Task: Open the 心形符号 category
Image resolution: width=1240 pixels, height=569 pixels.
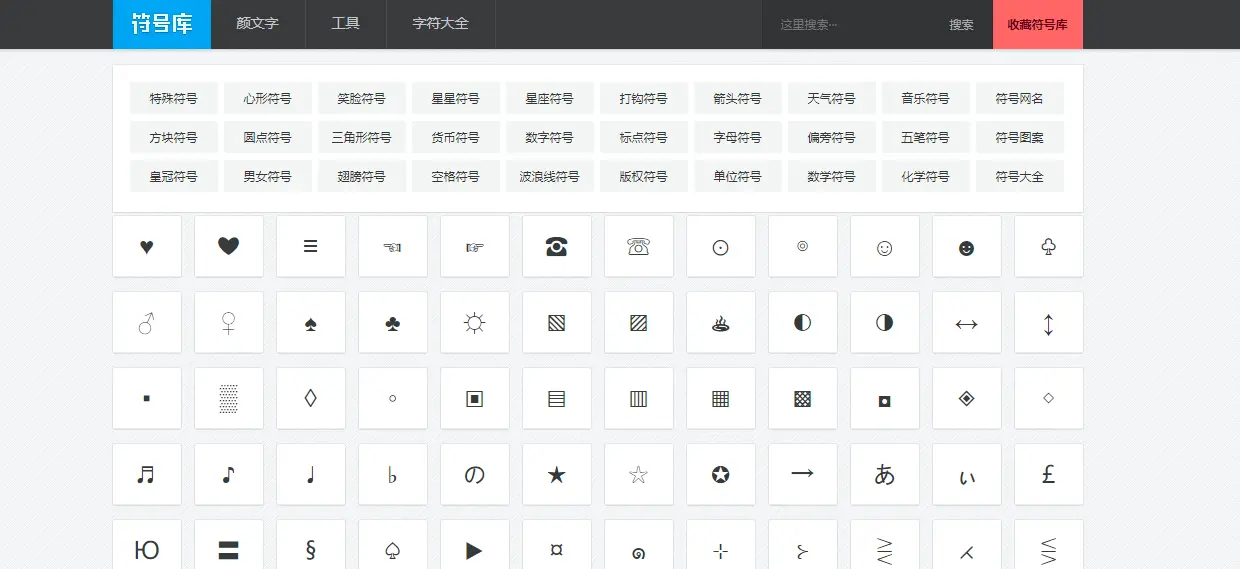Action: pos(268,98)
